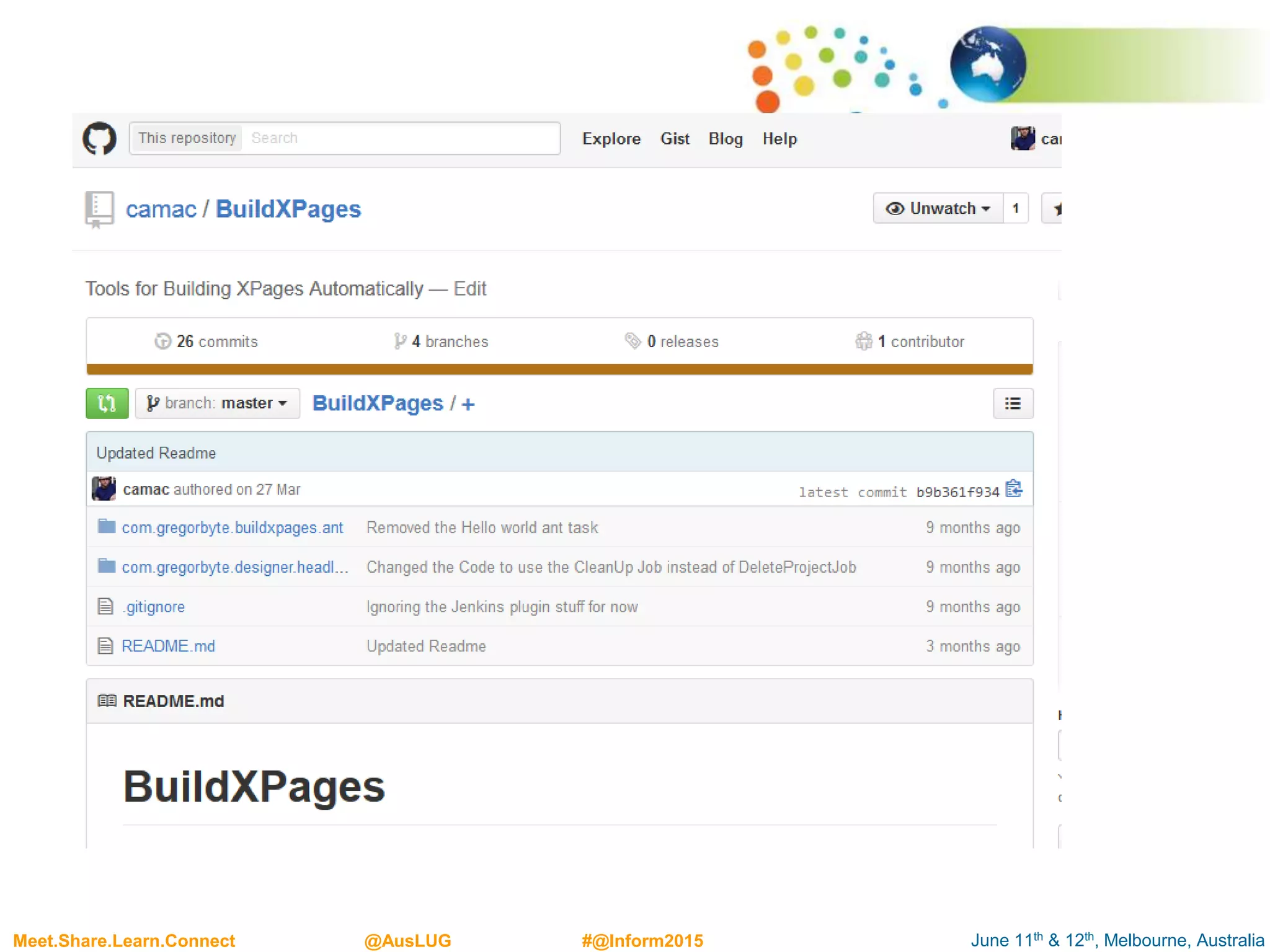Expand the branch: master selector
Screen dimensions: 1270x952
(x=217, y=403)
